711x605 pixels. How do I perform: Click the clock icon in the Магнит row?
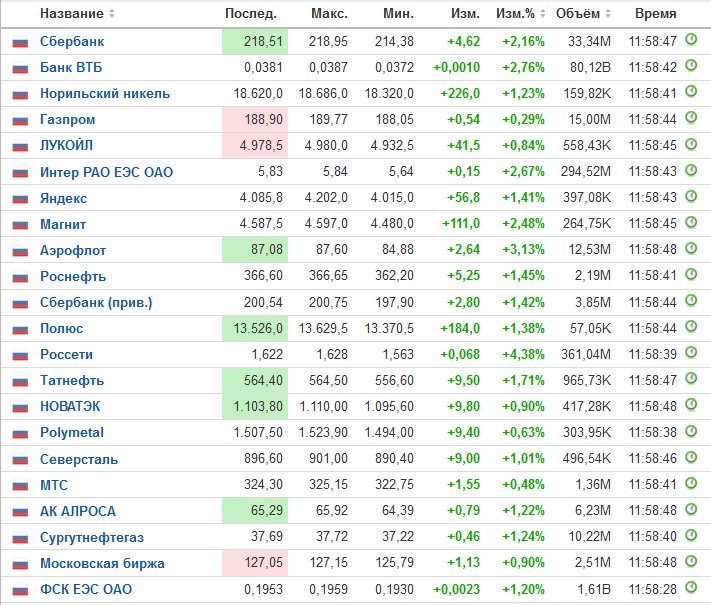click(691, 222)
